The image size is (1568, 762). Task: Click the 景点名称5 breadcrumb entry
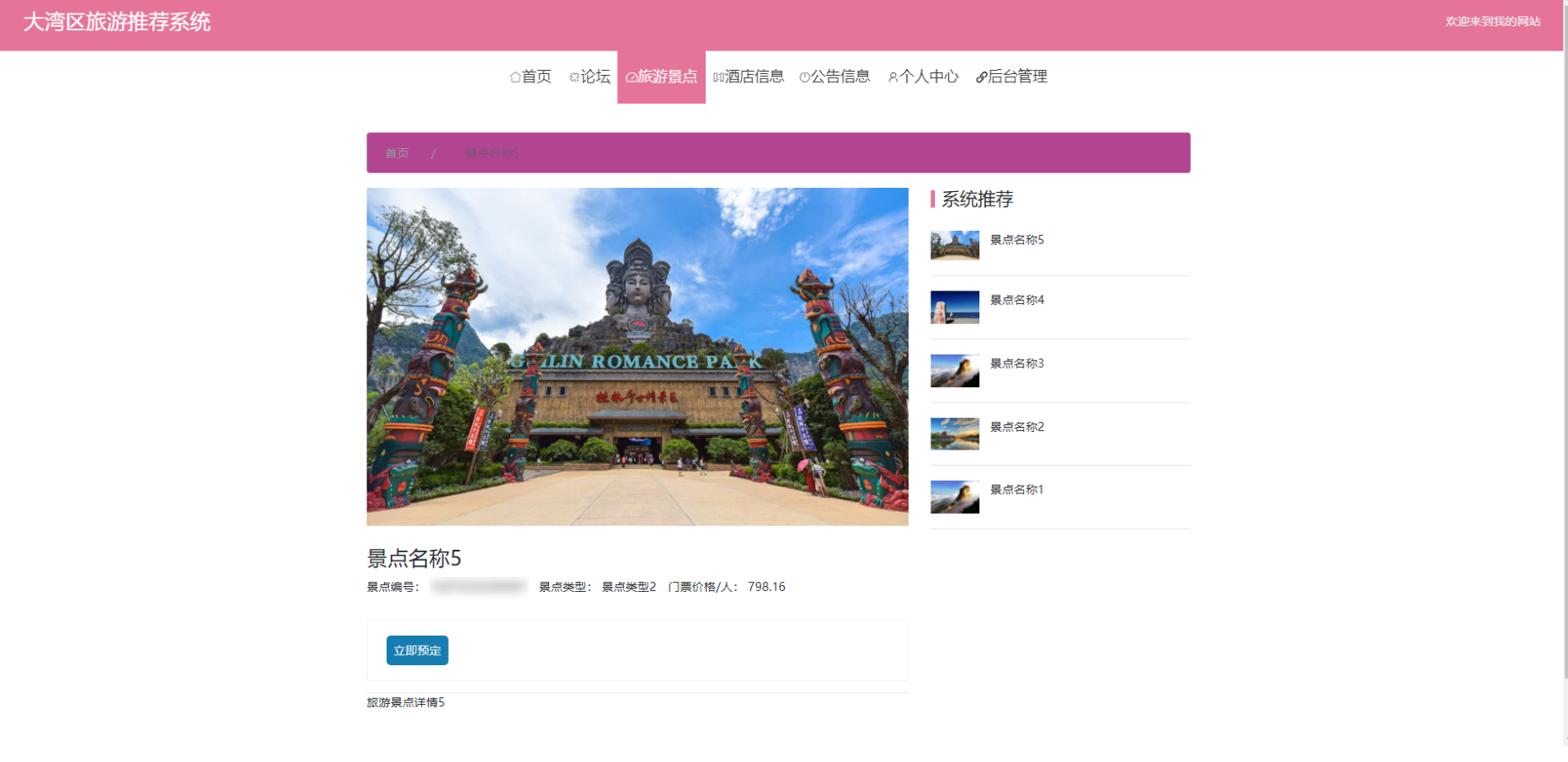coord(492,153)
